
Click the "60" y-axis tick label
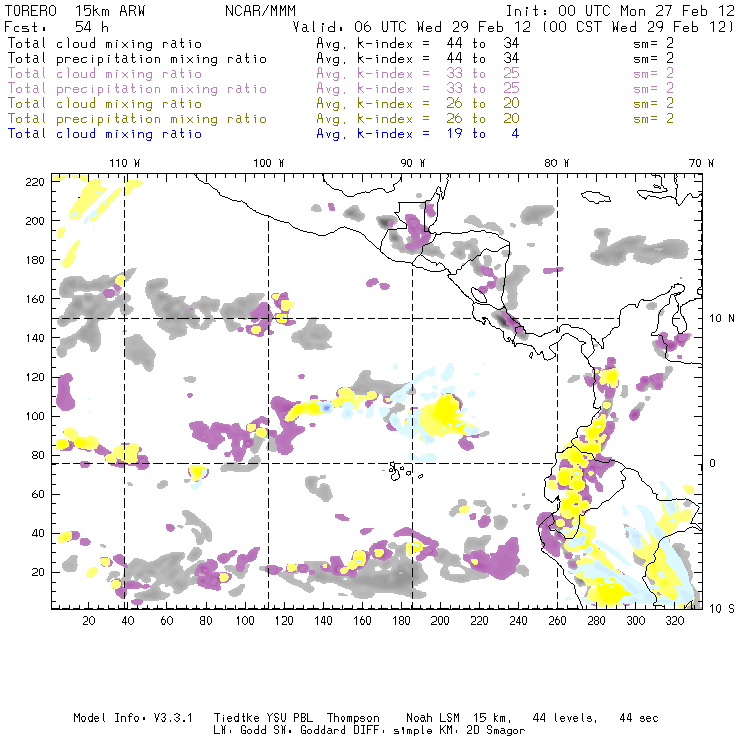pyautogui.click(x=38, y=494)
